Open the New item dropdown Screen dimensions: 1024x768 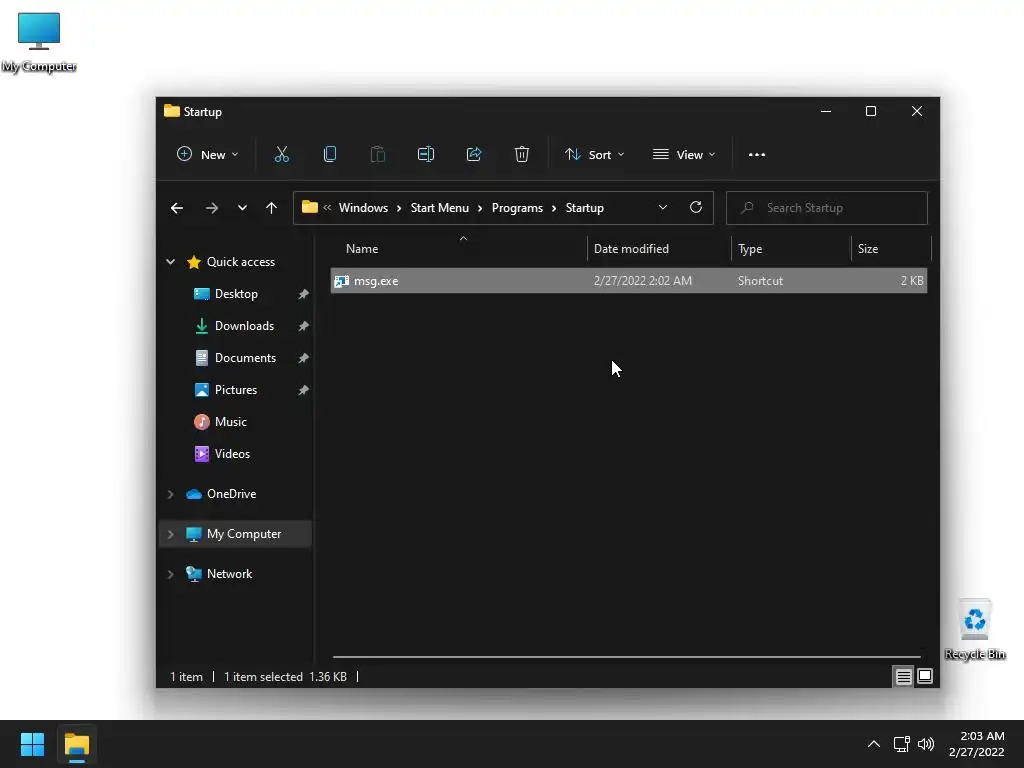coord(208,155)
